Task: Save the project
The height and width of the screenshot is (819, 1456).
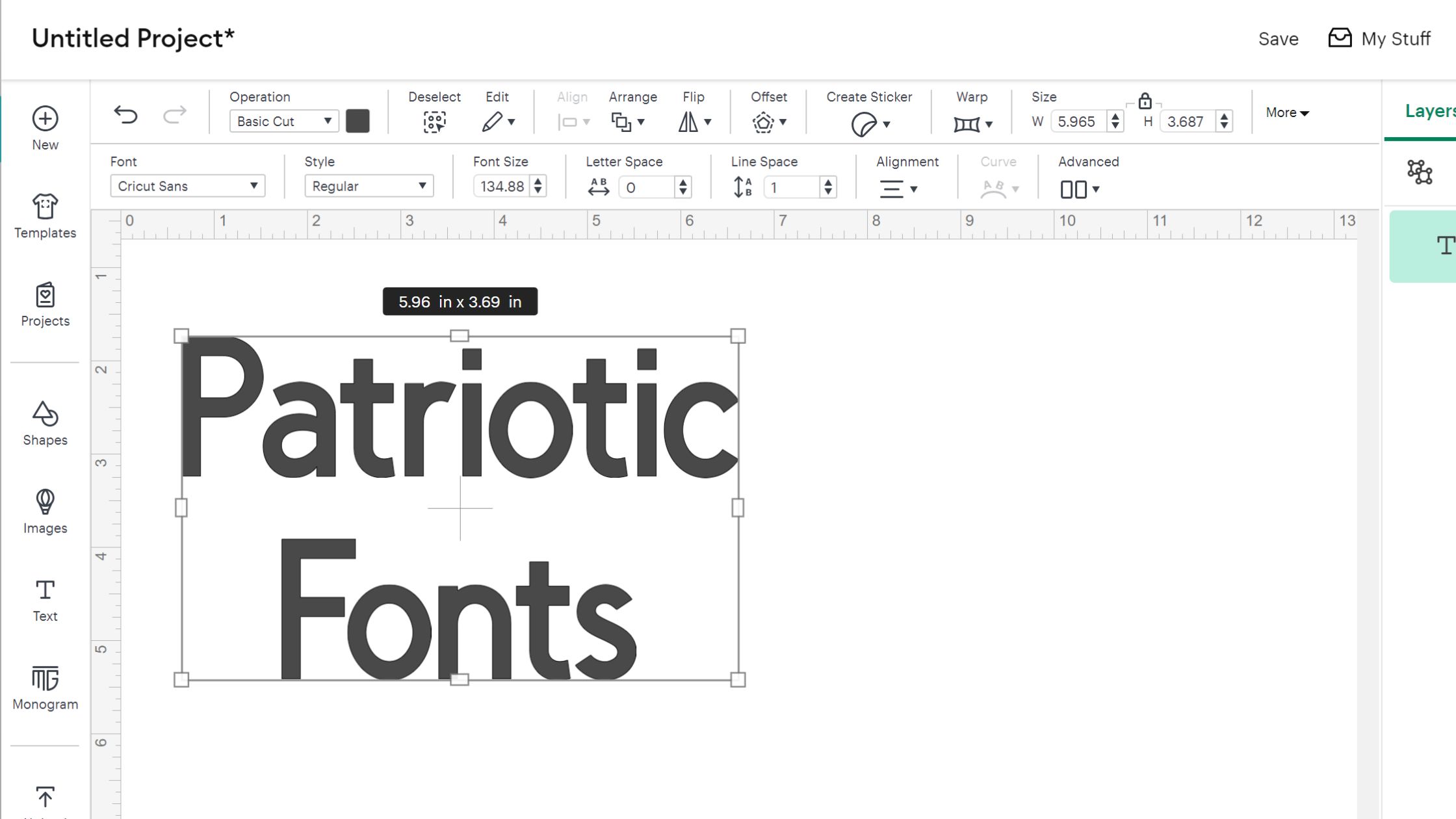Action: [x=1277, y=38]
